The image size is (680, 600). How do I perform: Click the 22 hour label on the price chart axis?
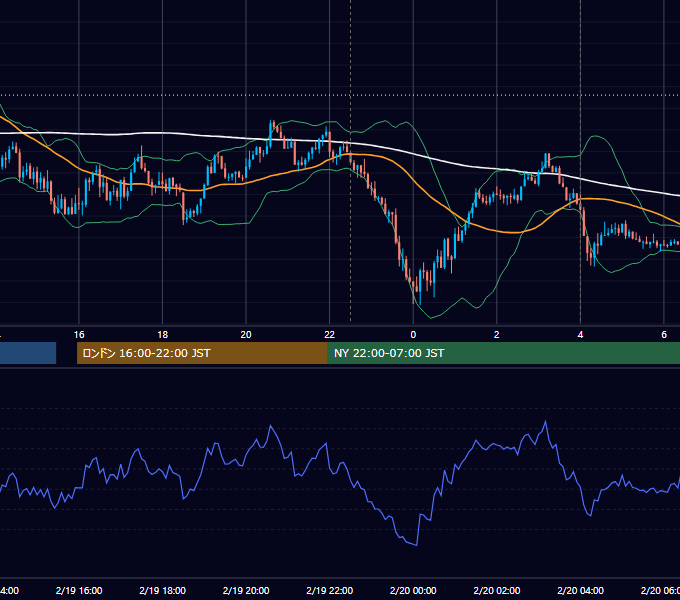pos(330,335)
